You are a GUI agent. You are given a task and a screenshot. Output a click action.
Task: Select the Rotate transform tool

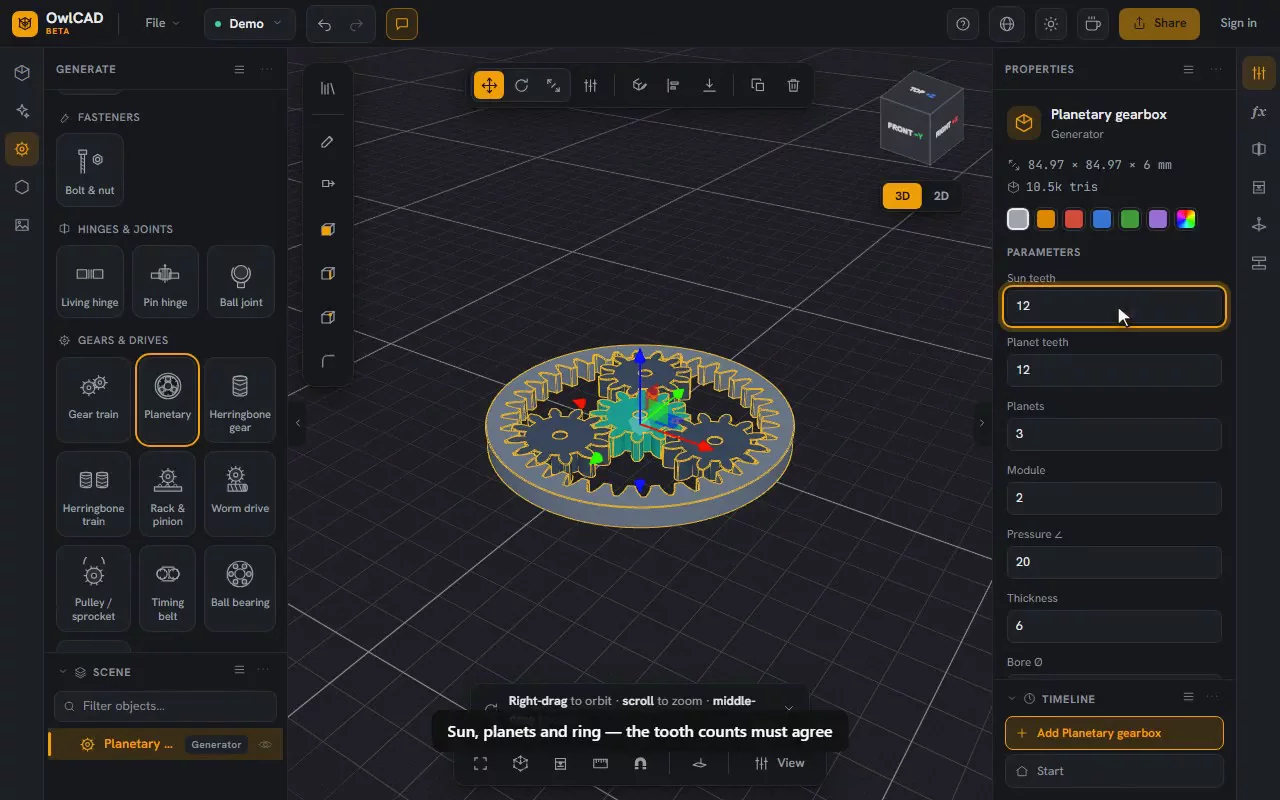(x=521, y=85)
